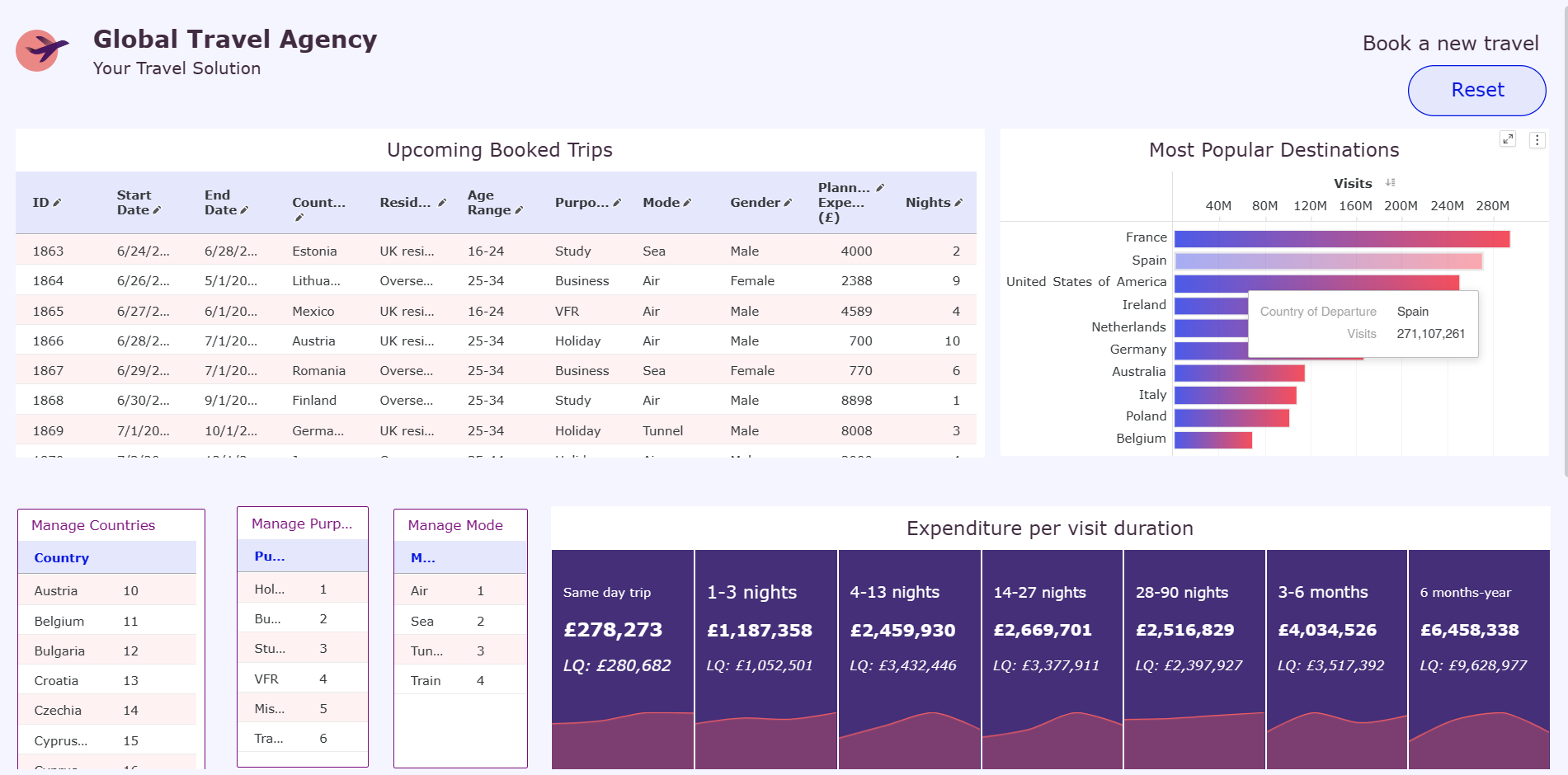Viewport: 1568px width, 775px height.
Task: Select Belgium in Manage Countries list
Action: [x=59, y=622]
